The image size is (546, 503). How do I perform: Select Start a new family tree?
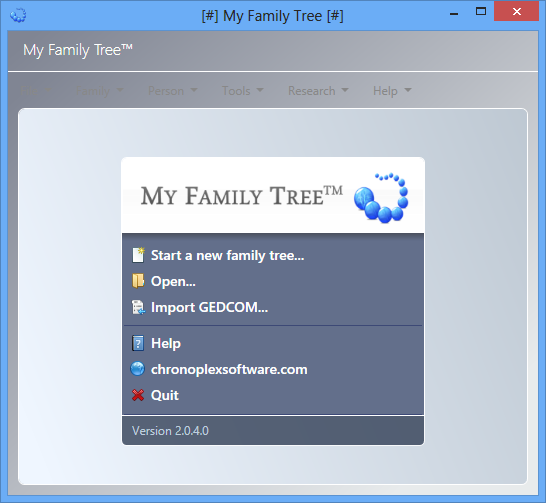(x=227, y=256)
